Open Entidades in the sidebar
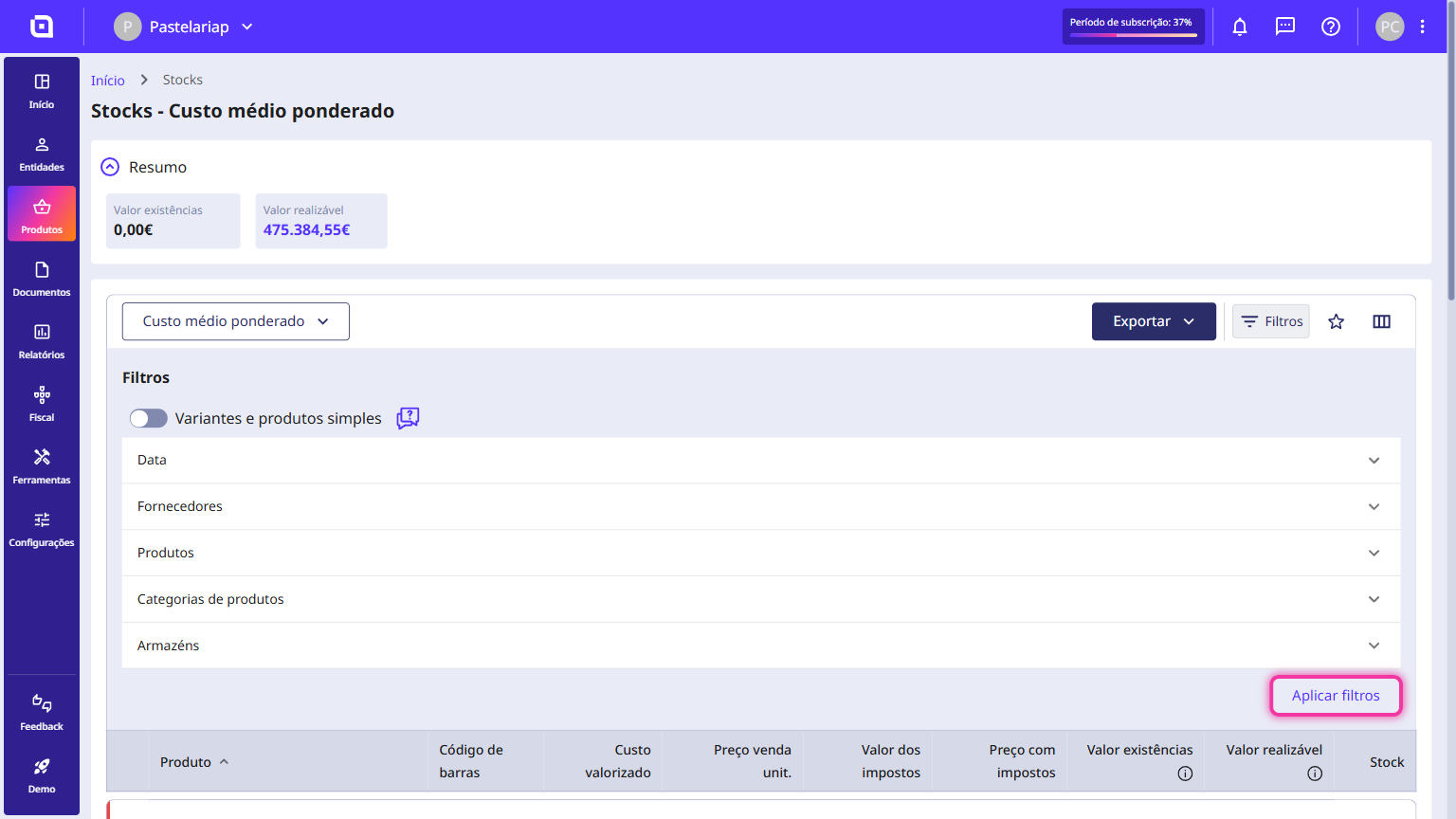The width and height of the screenshot is (1456, 819). (42, 155)
